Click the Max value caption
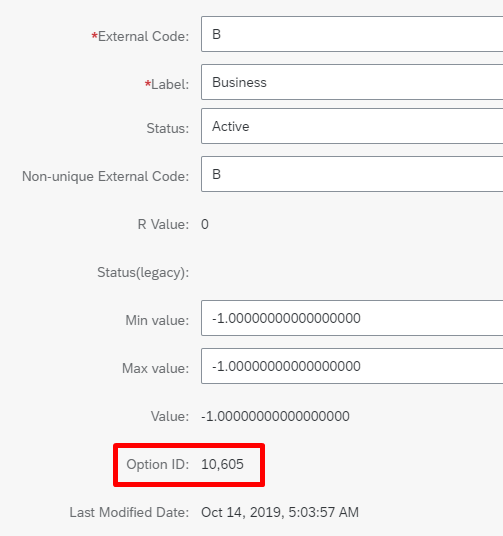Screen dimensions: 503x536 pos(156,368)
